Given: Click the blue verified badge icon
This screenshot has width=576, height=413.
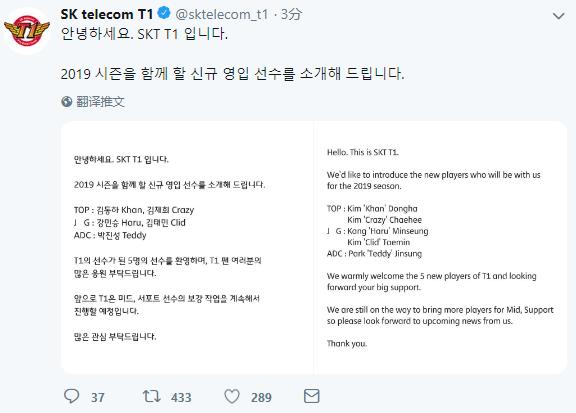Looking at the screenshot, I should 164,14.
